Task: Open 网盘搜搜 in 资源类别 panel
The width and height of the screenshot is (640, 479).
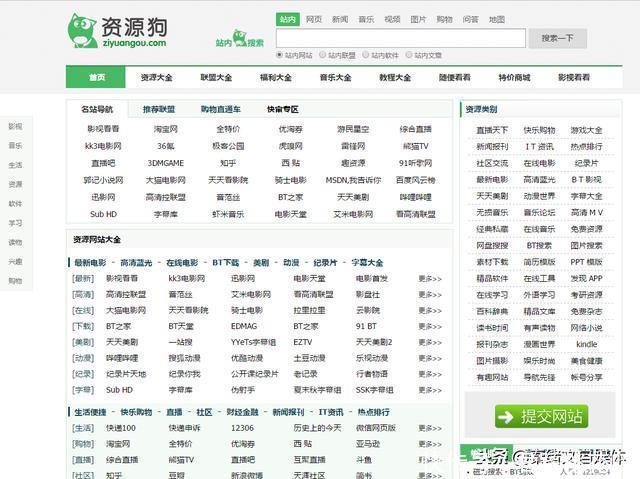Action: pyautogui.click(x=492, y=246)
